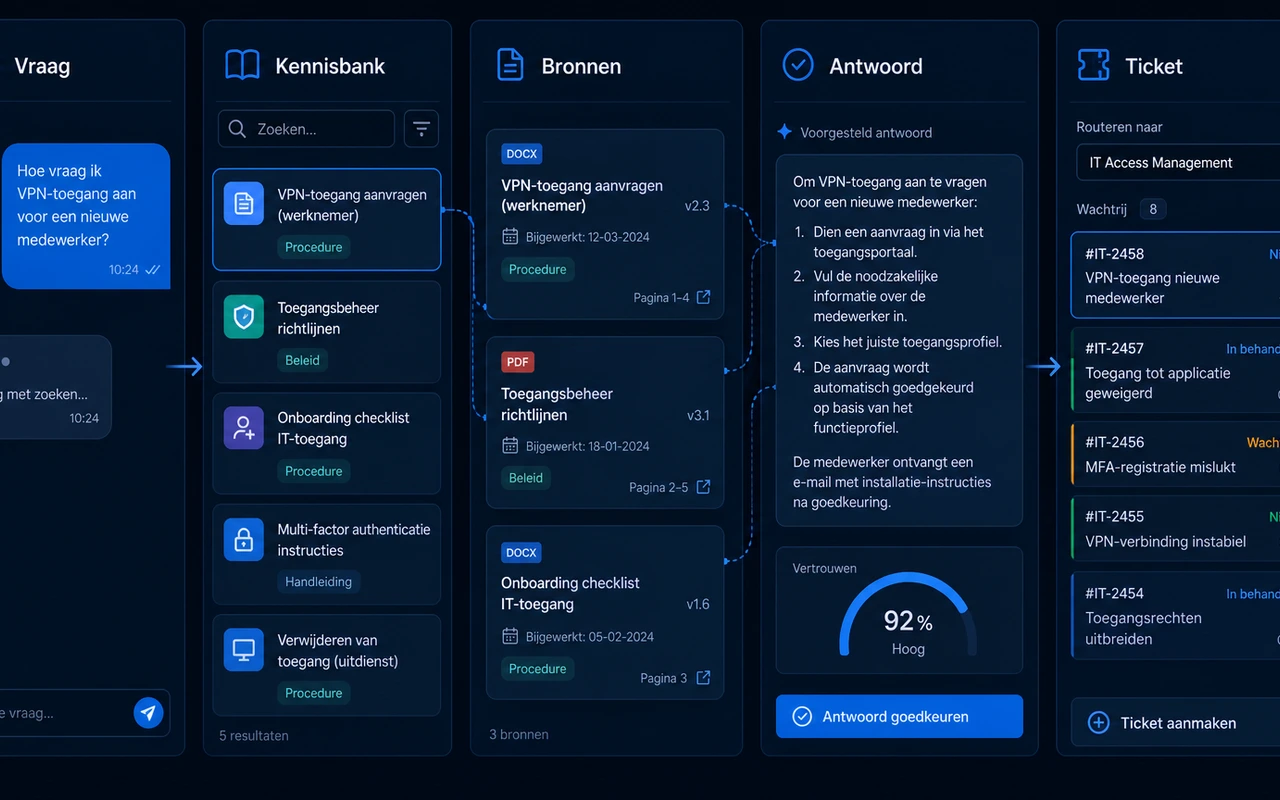Click the read checkmarks beside 10:24 in question

[152, 270]
